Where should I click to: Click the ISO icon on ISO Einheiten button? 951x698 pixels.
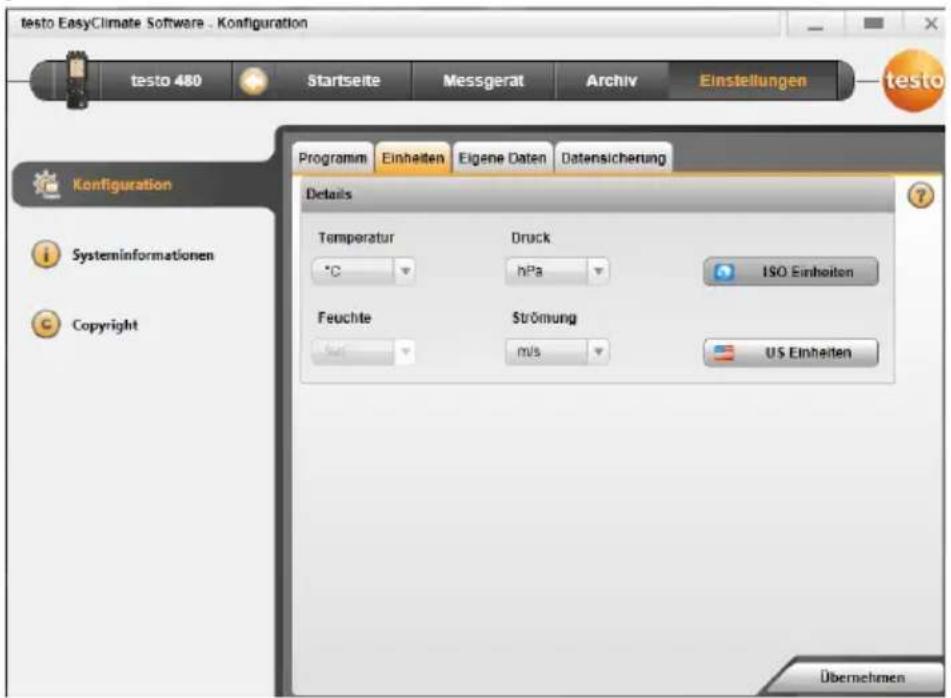724,272
